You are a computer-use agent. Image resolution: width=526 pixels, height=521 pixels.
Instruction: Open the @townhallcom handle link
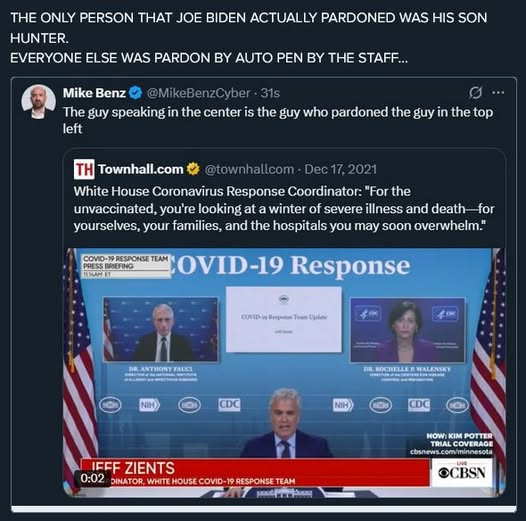[249, 169]
